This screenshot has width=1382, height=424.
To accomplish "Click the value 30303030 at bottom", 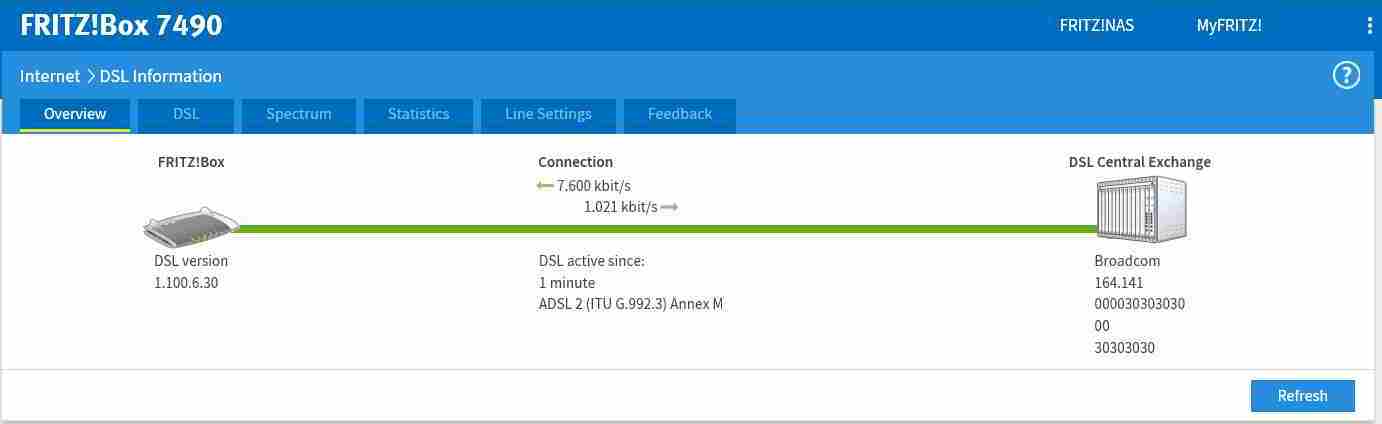I will coord(1125,348).
